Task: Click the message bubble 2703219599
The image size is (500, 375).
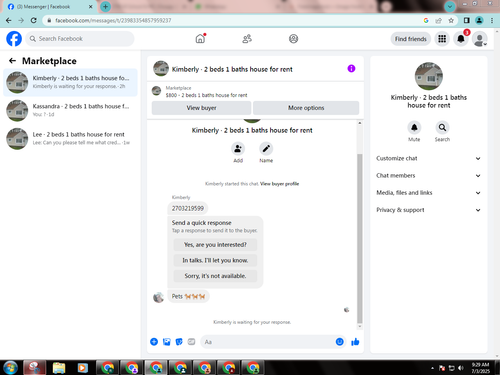Action: (x=188, y=208)
